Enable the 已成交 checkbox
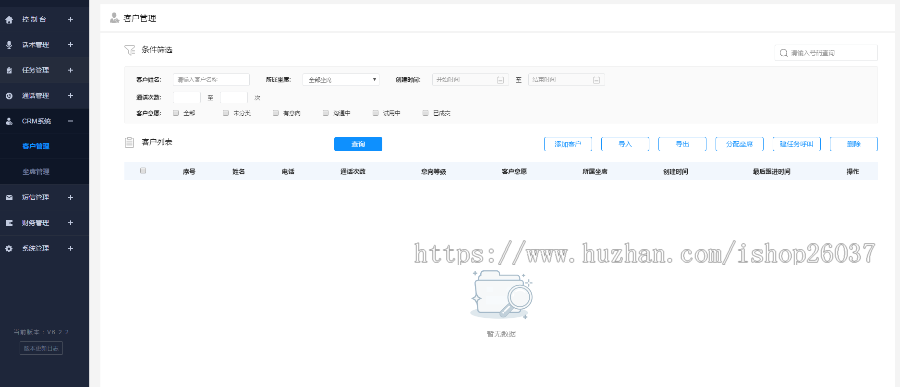900x387 pixels. (x=426, y=113)
